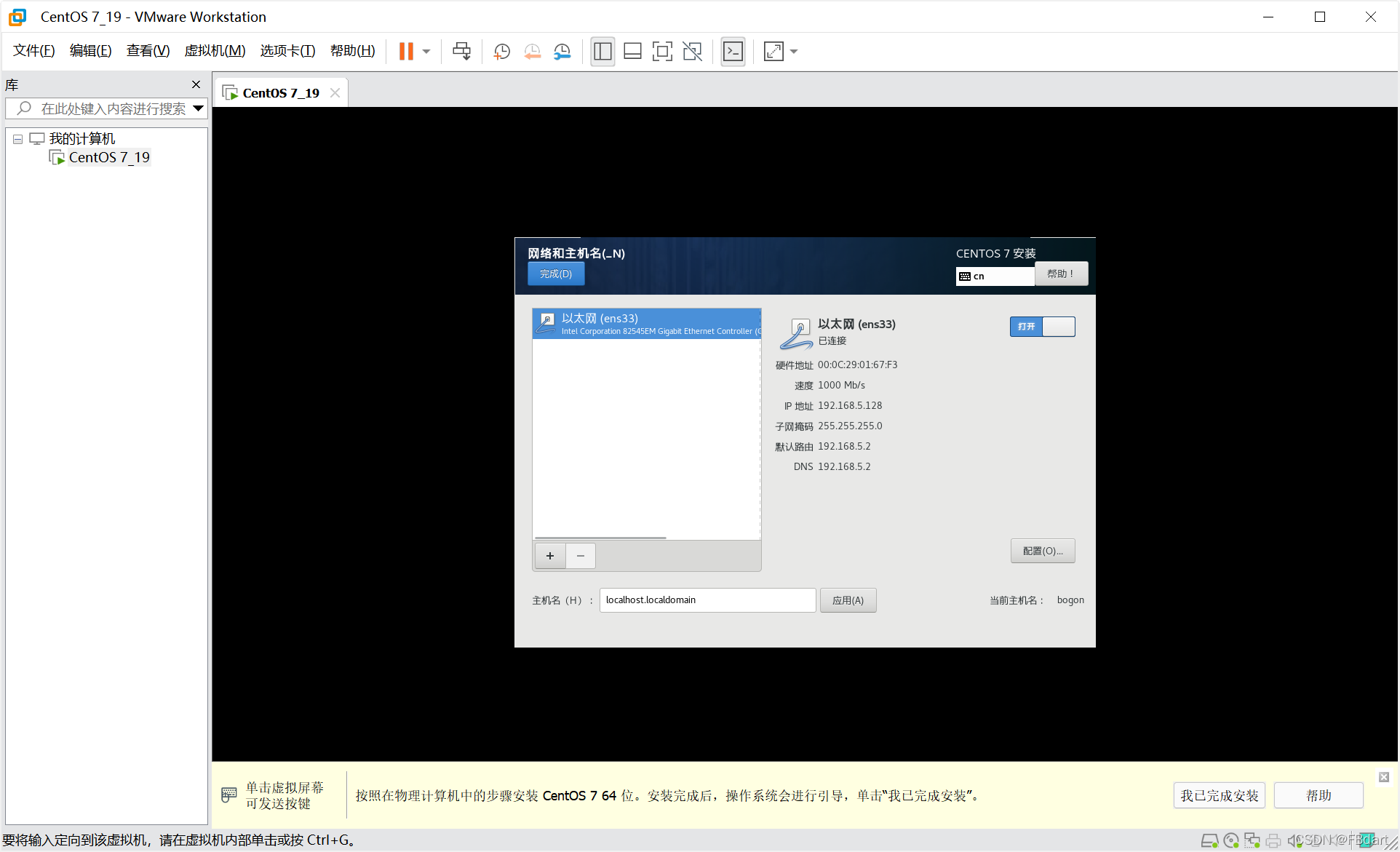The height and width of the screenshot is (852, 1400).
Task: Switch to Unity mode icon
Action: click(x=693, y=52)
